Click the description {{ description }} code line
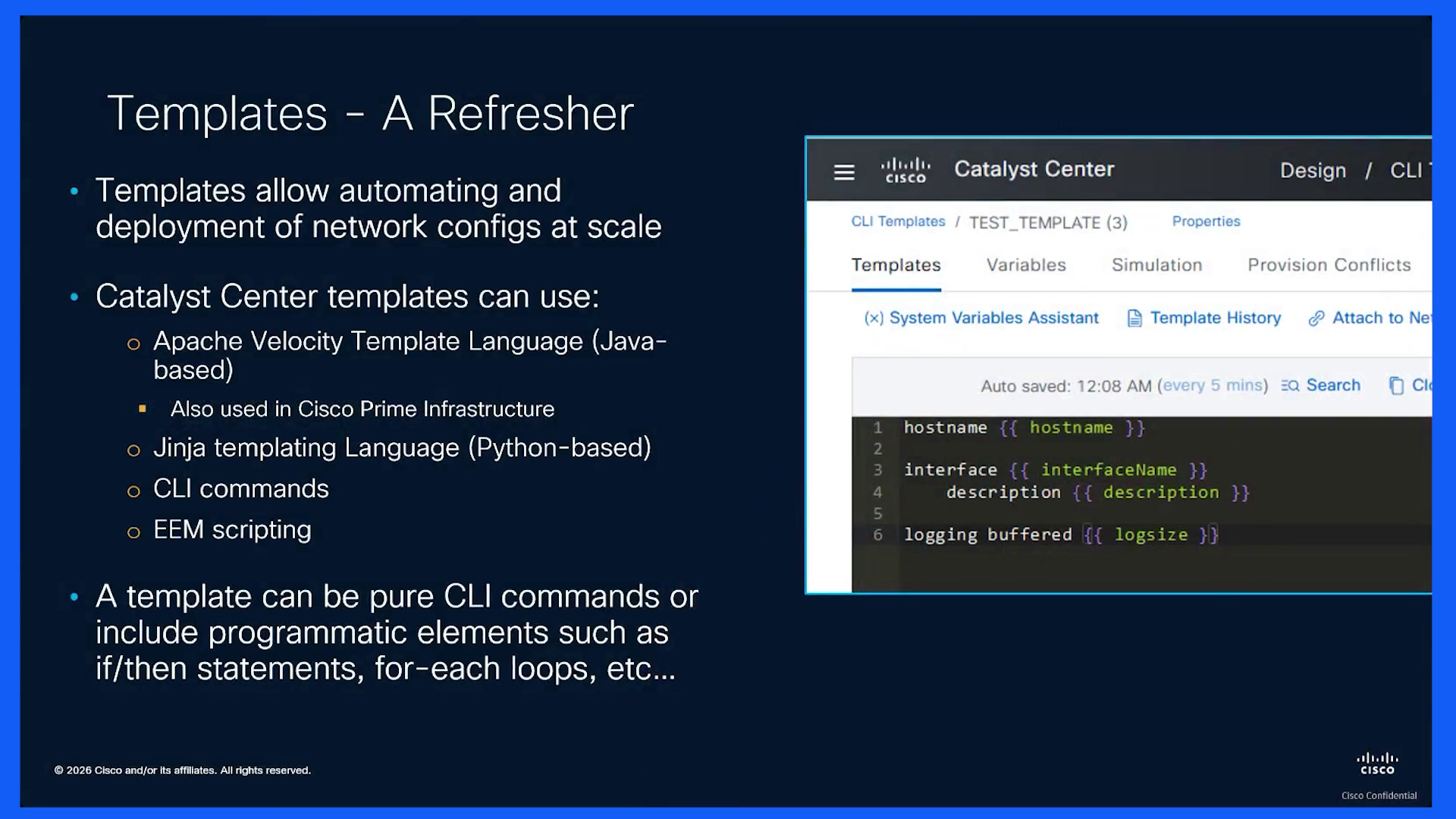 point(1097,493)
